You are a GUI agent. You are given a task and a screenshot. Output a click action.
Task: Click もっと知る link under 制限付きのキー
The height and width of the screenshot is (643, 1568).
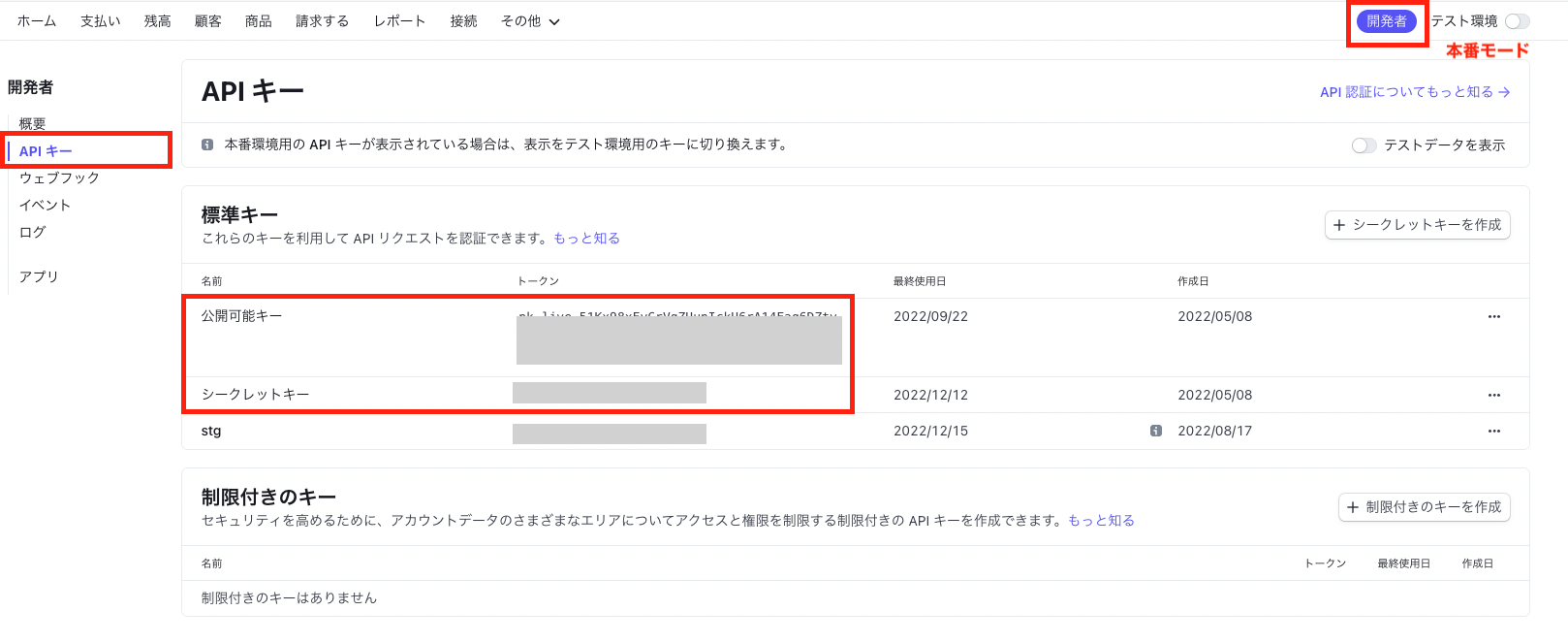pyautogui.click(x=1101, y=521)
